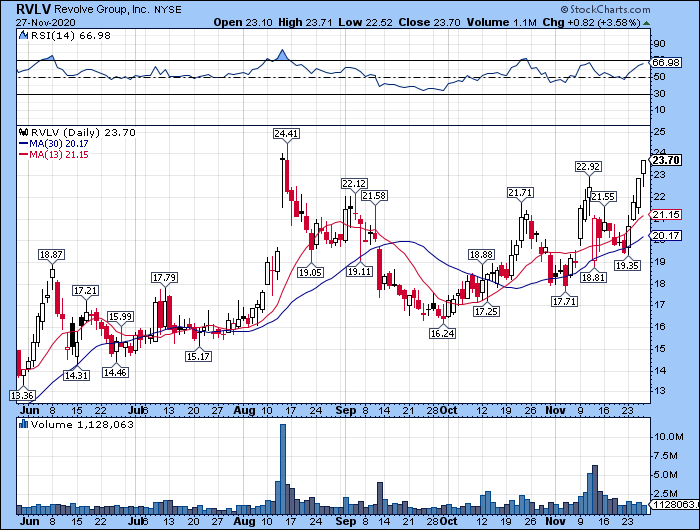Click the 17.25 price annotation
This screenshot has height=530, width=700.
coord(486,311)
